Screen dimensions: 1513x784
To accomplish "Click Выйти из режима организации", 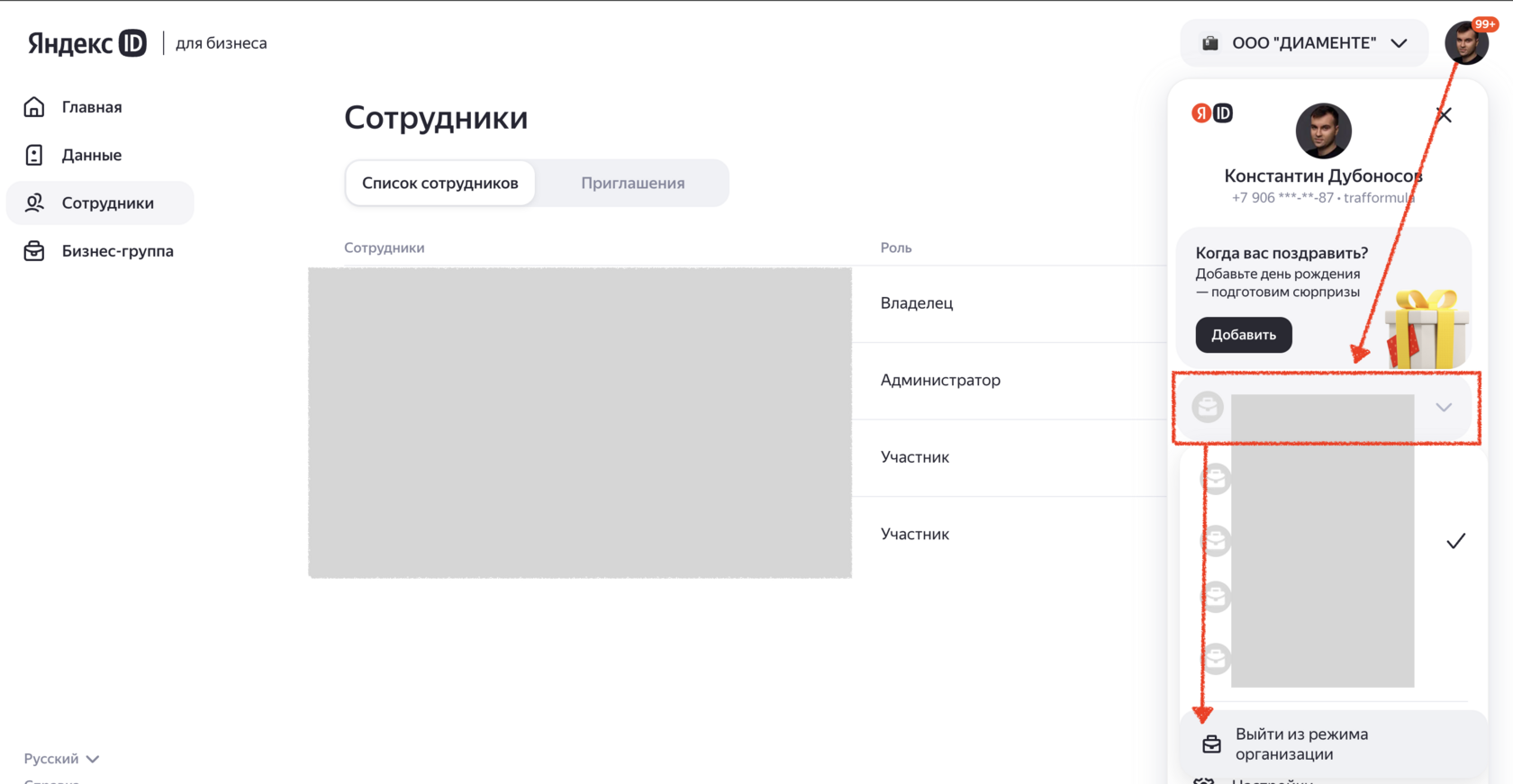I will (1333, 744).
